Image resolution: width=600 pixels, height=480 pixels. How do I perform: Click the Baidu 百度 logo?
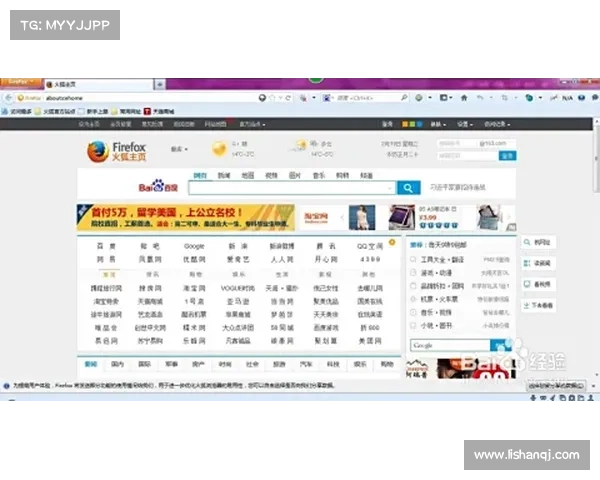pos(158,186)
